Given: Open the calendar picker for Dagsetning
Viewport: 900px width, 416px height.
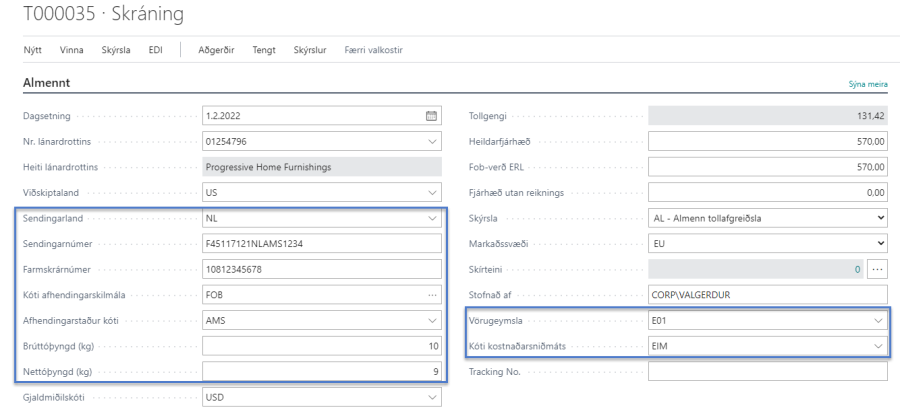Looking at the screenshot, I should pyautogui.click(x=432, y=114).
